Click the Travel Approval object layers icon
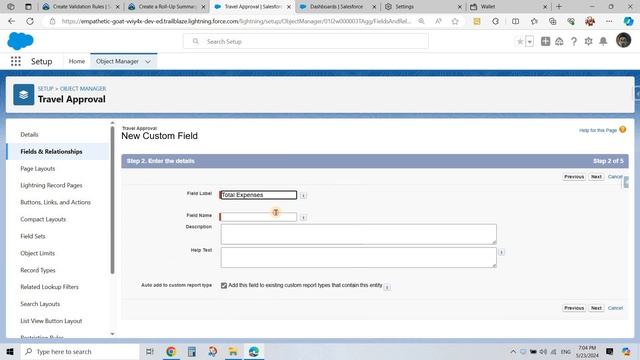The height and width of the screenshot is (360, 640). coord(24,95)
